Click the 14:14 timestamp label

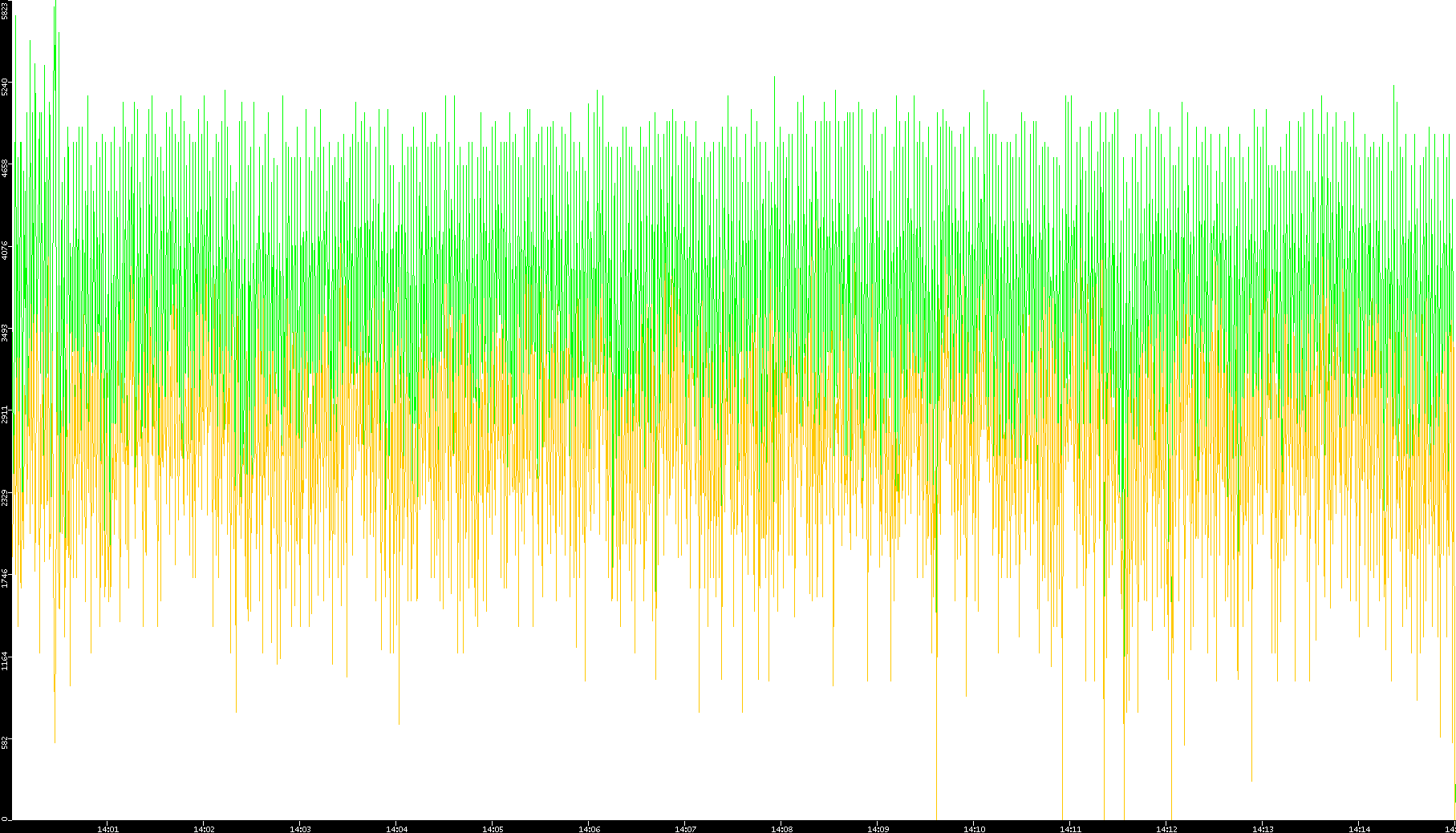tap(1359, 828)
